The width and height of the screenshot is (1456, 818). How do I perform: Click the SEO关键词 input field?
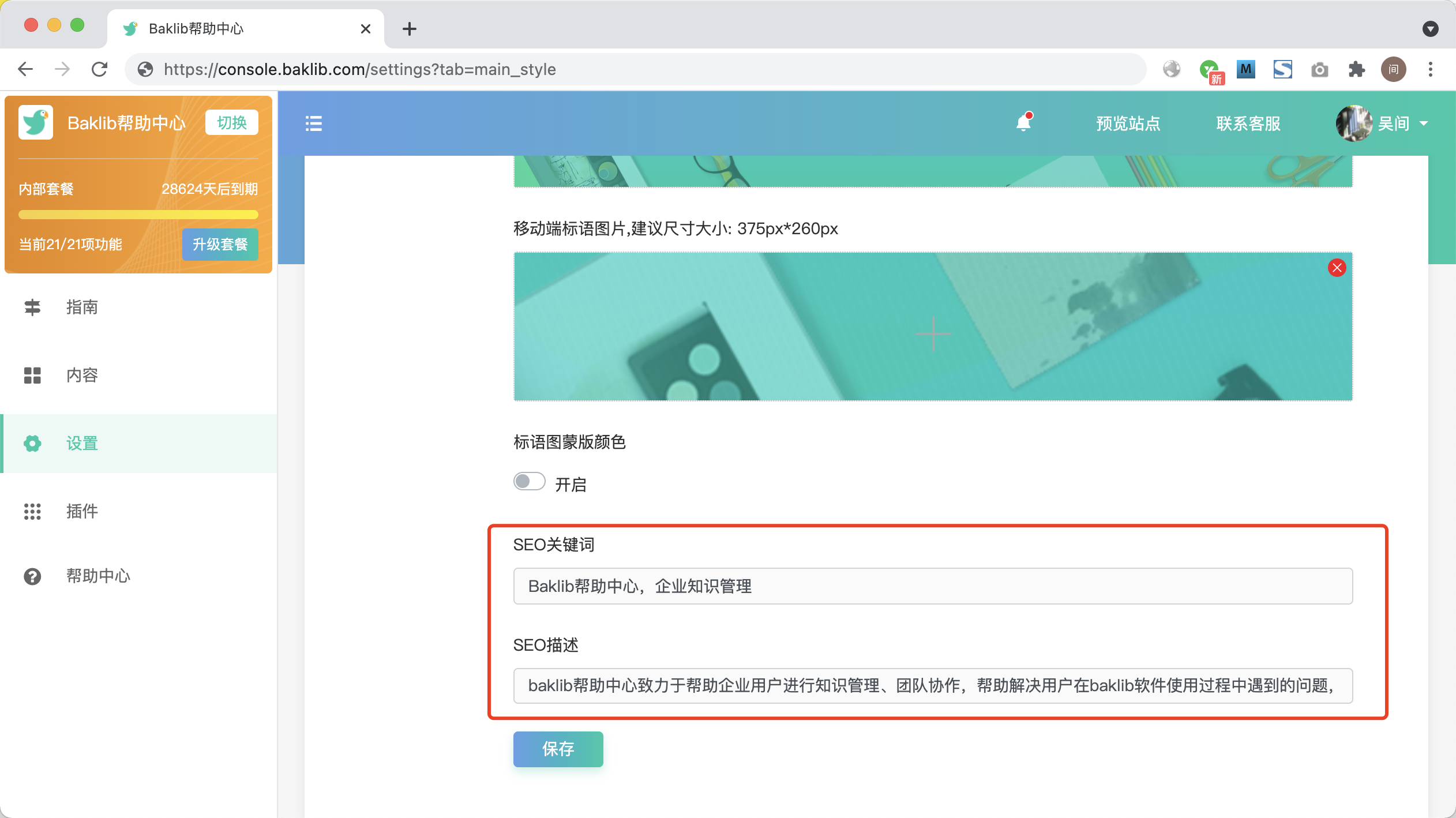click(x=933, y=586)
